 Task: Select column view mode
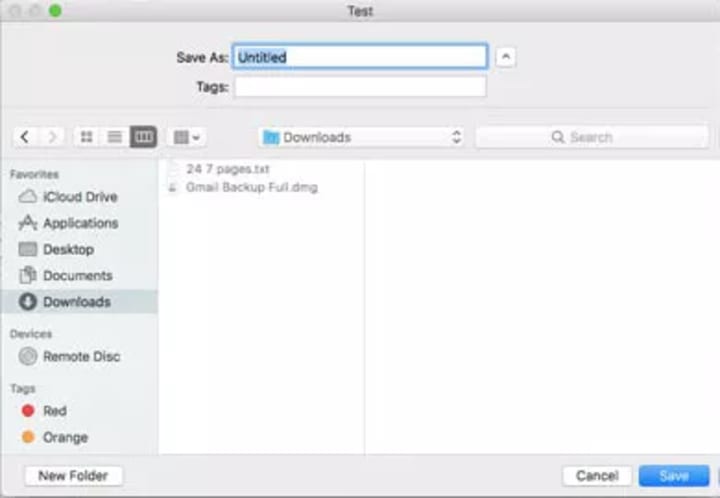[144, 137]
